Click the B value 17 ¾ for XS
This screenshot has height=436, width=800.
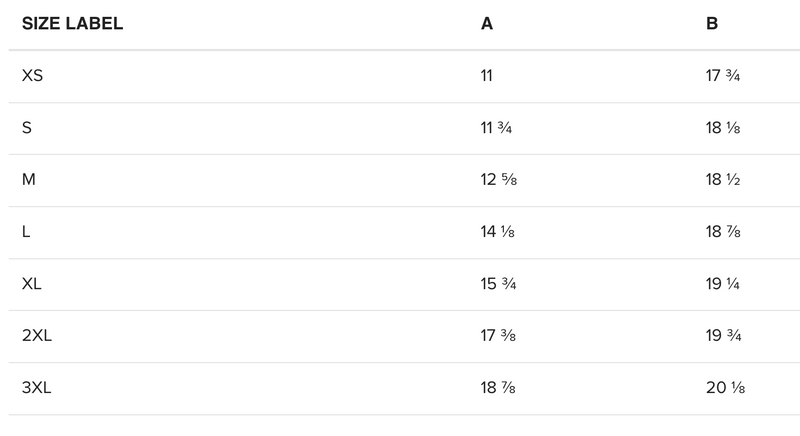(x=725, y=76)
